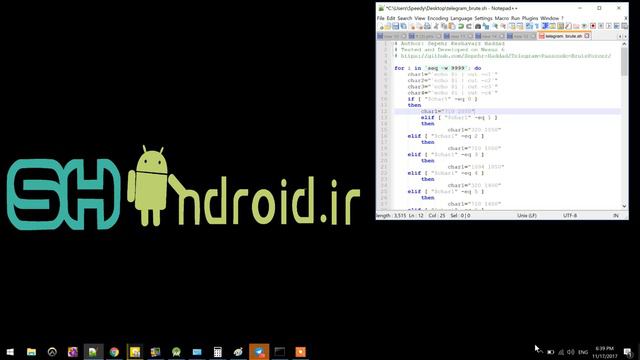Open Find with the binoculars icon
This screenshot has width=640, height=360.
(x=478, y=26)
